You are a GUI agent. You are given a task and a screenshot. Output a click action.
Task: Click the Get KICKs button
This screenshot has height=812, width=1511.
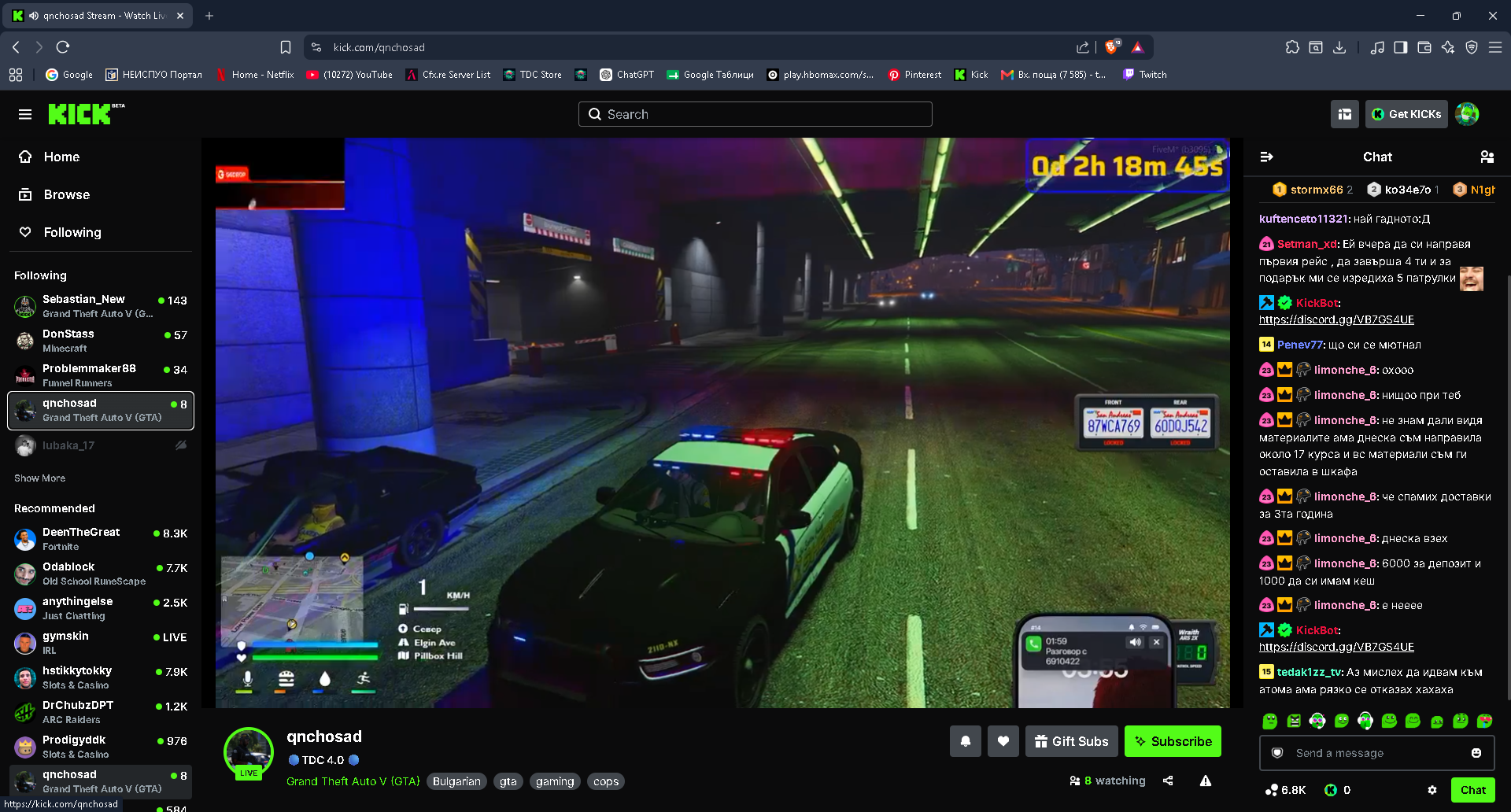[1406, 114]
